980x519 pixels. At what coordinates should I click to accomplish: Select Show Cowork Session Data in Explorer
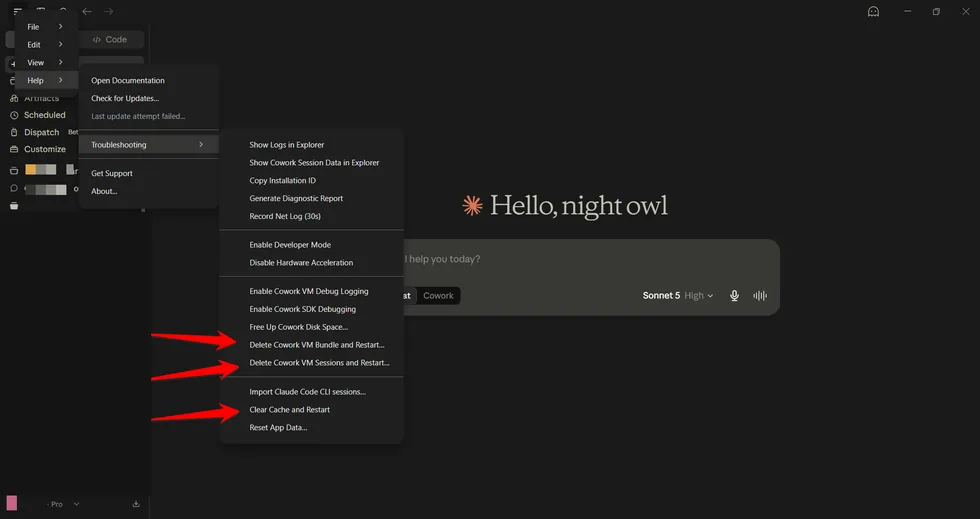(x=311, y=163)
